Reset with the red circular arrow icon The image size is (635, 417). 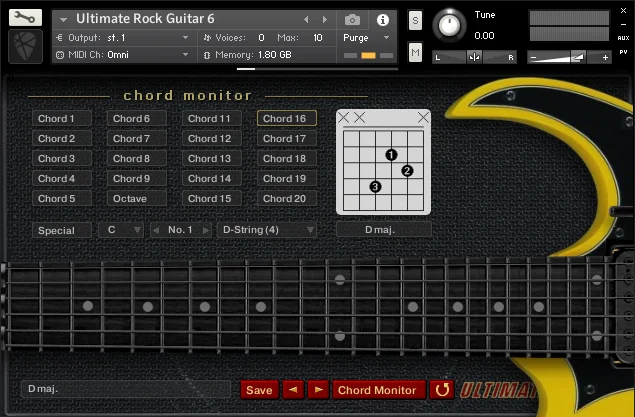click(x=442, y=390)
